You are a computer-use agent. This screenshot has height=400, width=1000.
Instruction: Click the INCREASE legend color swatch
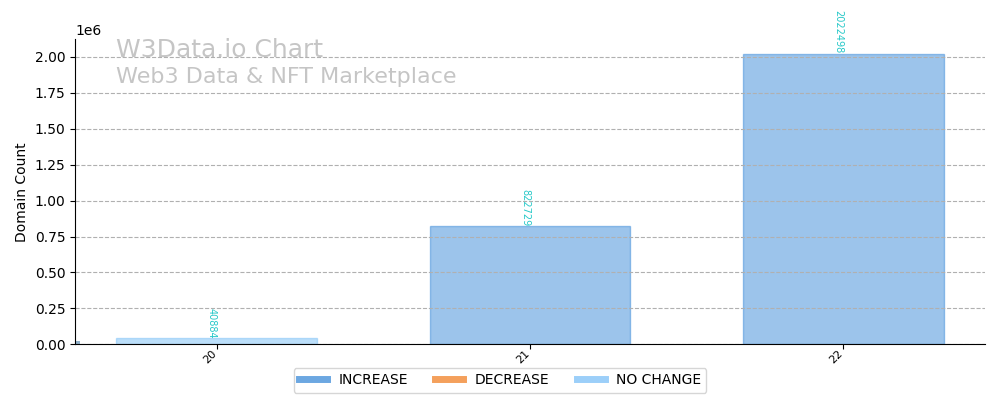(x=313, y=380)
